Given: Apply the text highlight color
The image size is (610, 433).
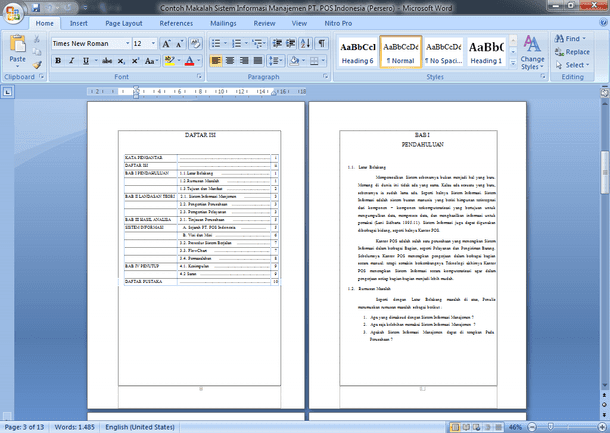Looking at the screenshot, I should pos(170,61).
